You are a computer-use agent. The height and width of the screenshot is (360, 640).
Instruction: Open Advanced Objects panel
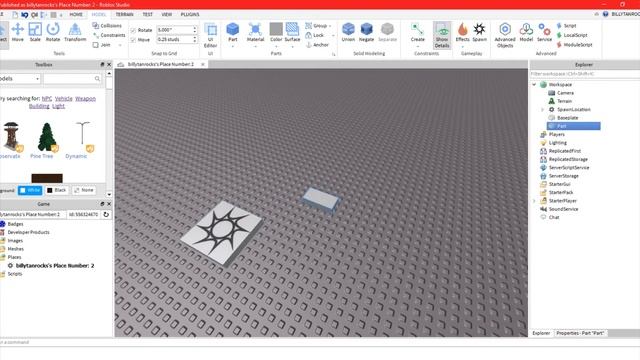click(x=505, y=36)
